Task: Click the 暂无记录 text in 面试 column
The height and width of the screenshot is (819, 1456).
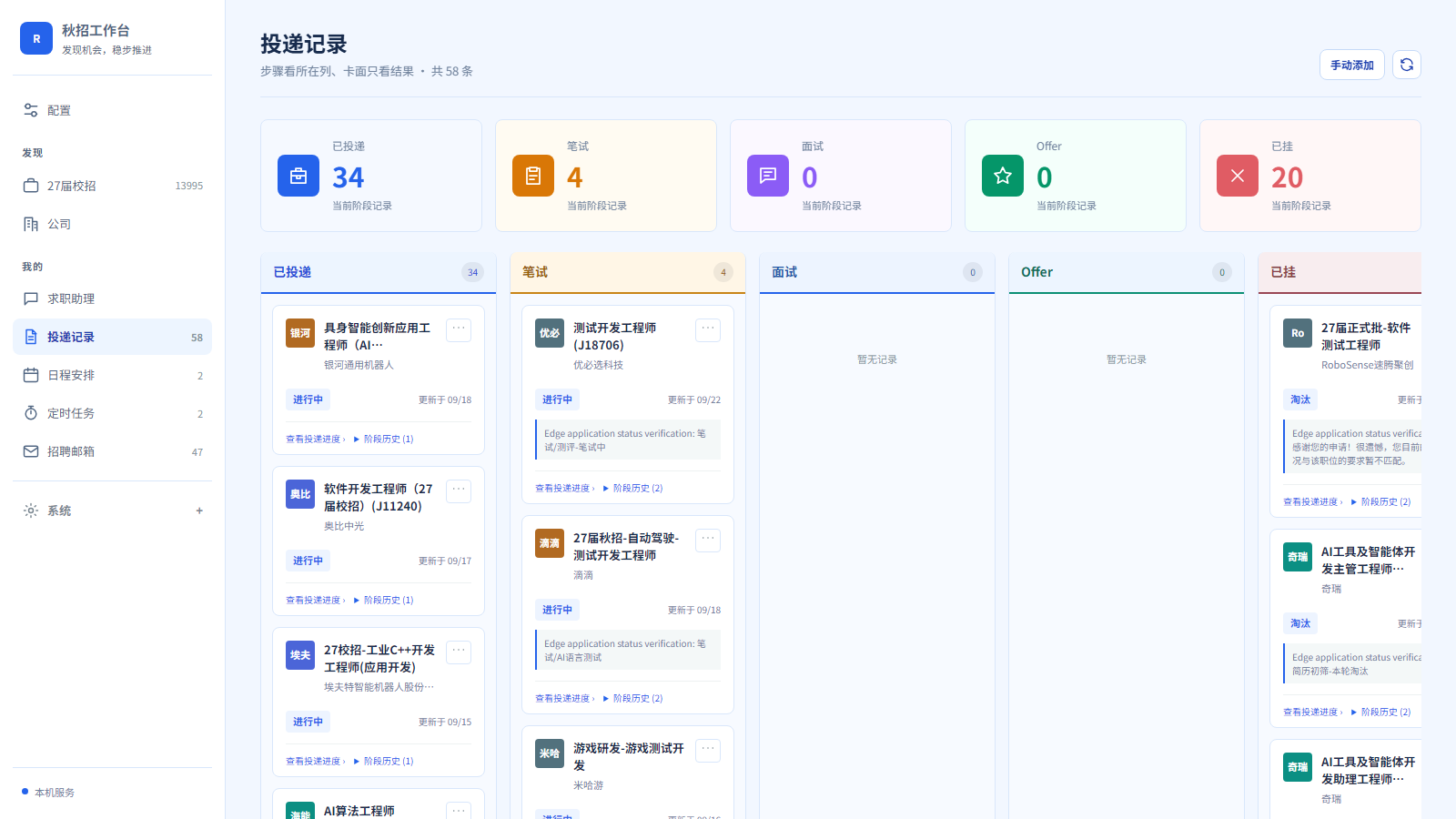Action: tap(877, 359)
